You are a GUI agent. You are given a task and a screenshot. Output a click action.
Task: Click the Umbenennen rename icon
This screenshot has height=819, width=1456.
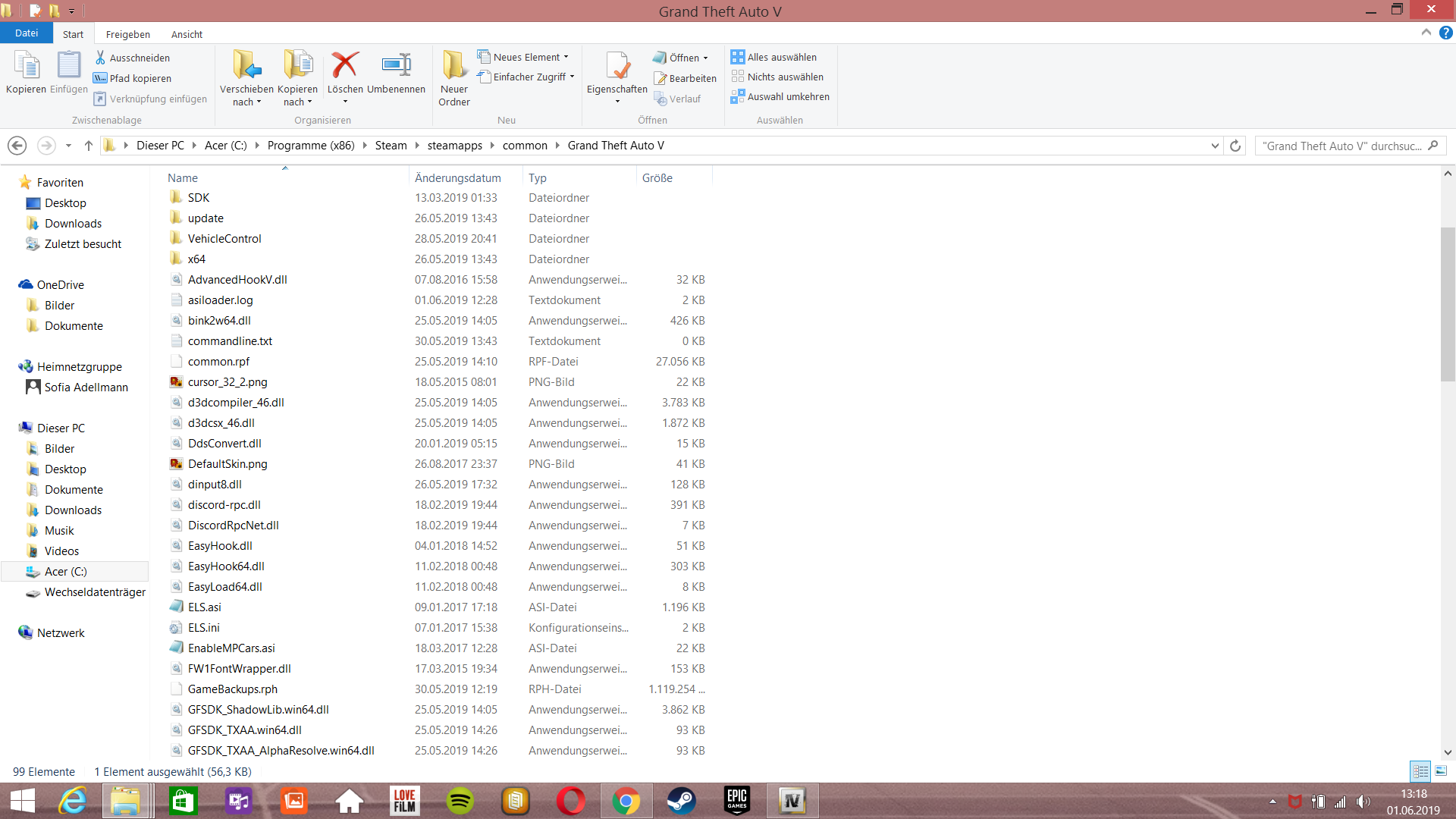(396, 66)
